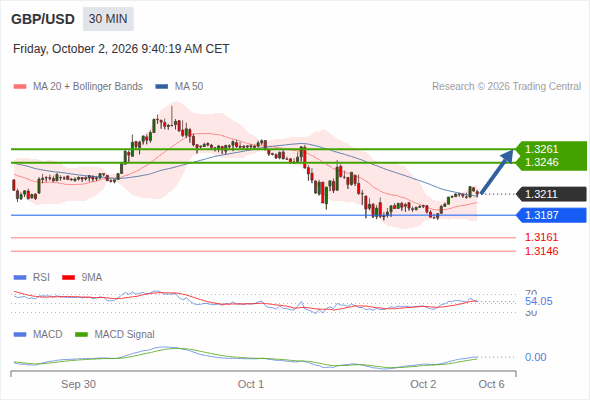Click the MA 20 + Bollinger Bands pink legend swatch

[x=20, y=87]
